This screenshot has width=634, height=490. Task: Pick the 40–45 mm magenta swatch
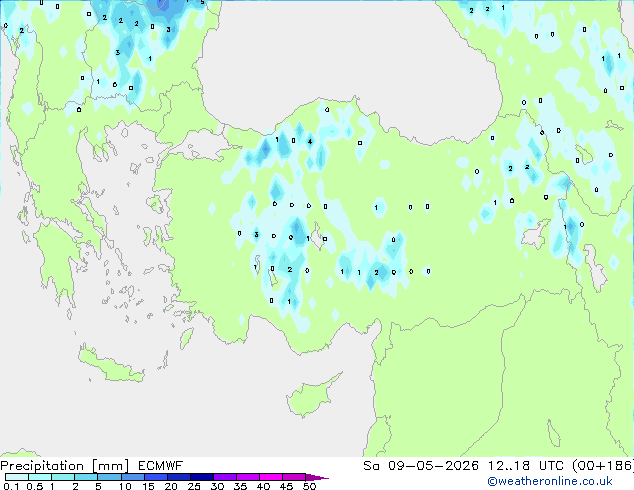click(271, 477)
